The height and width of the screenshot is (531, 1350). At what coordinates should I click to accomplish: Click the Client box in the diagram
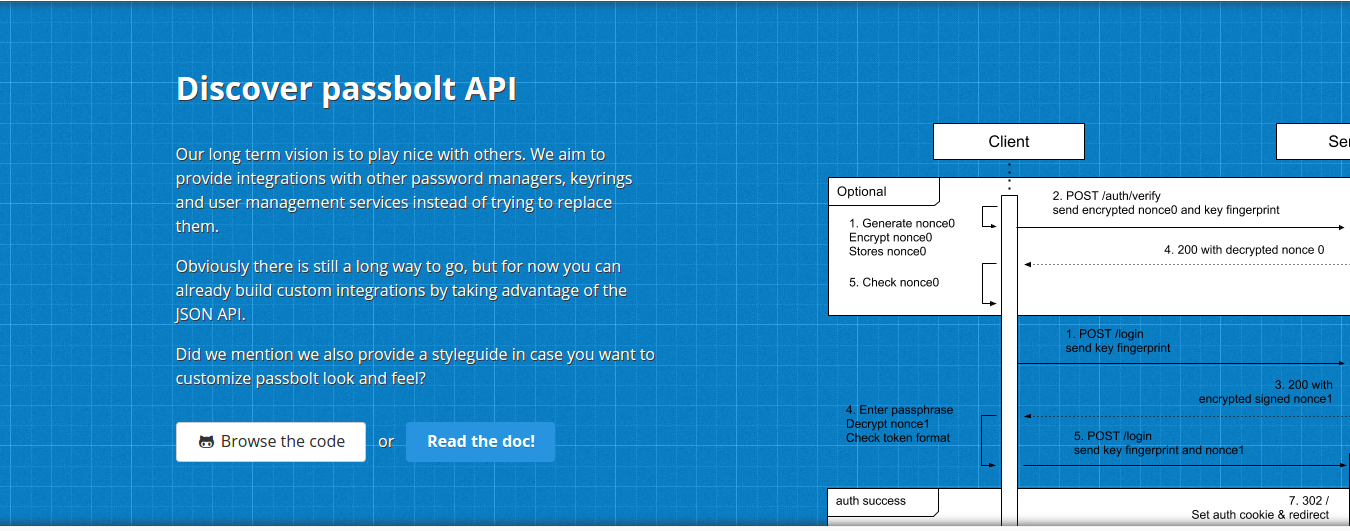[x=1008, y=141]
